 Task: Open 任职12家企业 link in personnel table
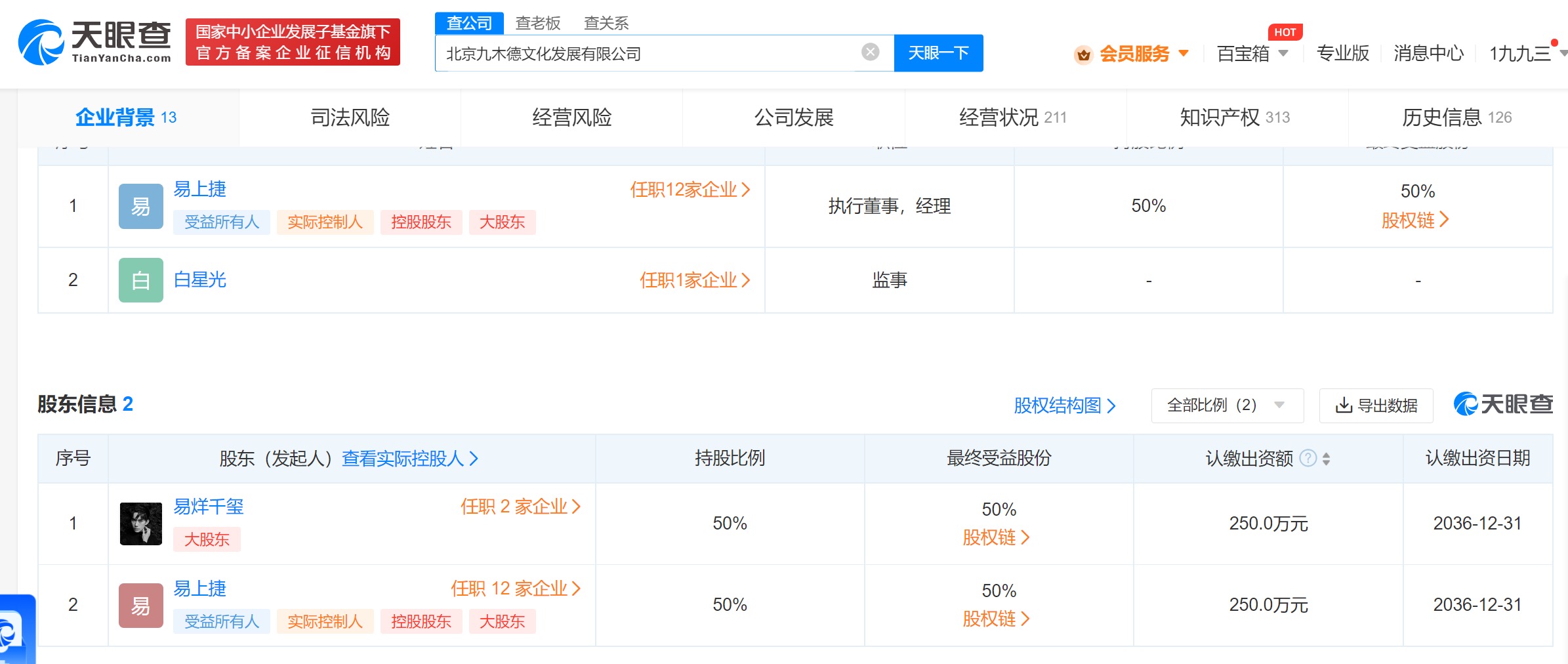[x=690, y=190]
